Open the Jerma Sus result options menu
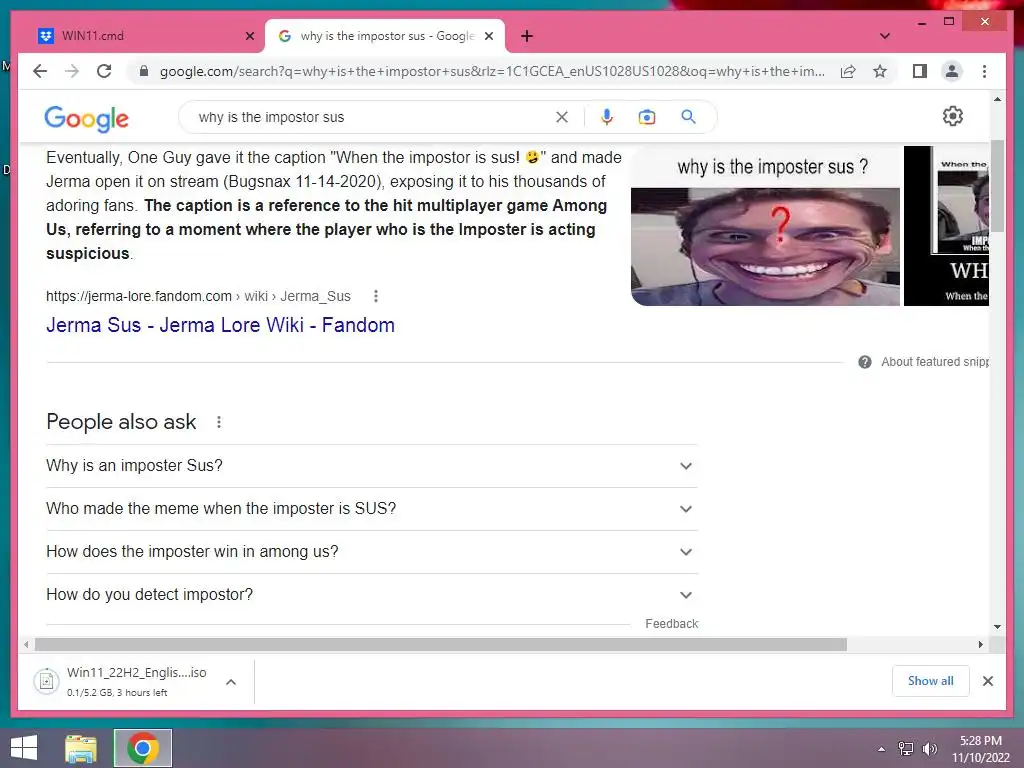1024x768 pixels. click(x=376, y=296)
